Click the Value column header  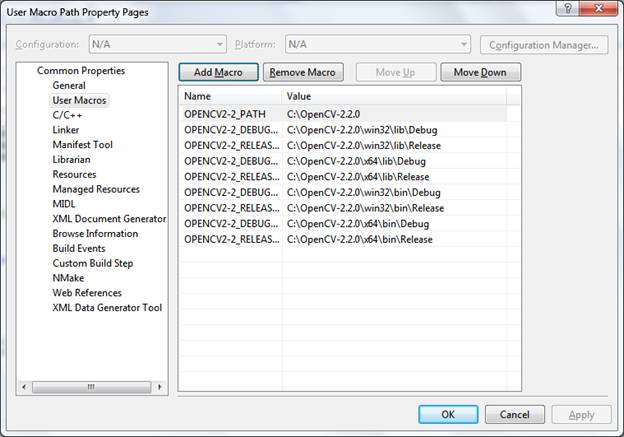pyautogui.click(x=394, y=96)
